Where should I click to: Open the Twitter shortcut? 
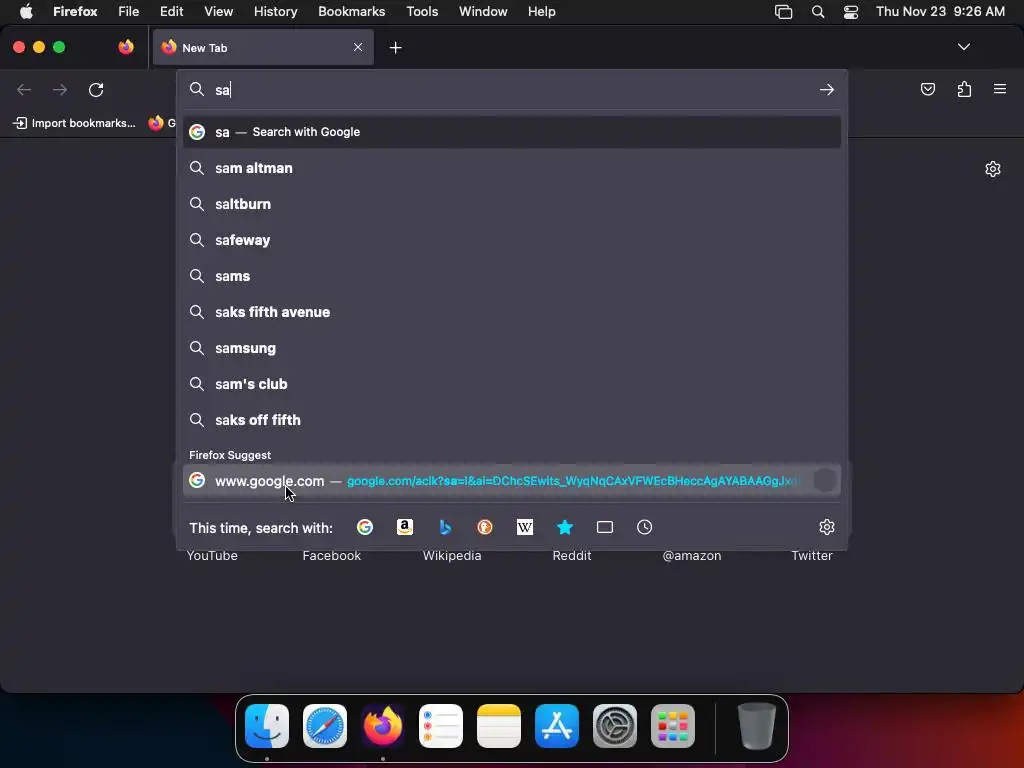coord(812,555)
